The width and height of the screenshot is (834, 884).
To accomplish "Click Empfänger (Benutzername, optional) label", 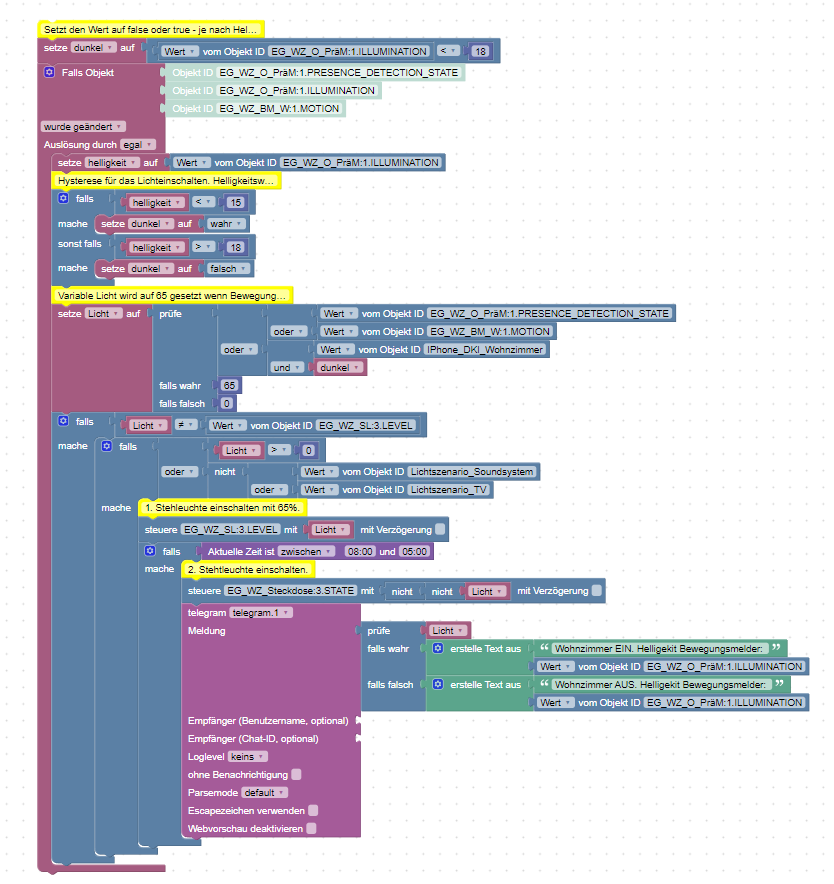I will (268, 721).
